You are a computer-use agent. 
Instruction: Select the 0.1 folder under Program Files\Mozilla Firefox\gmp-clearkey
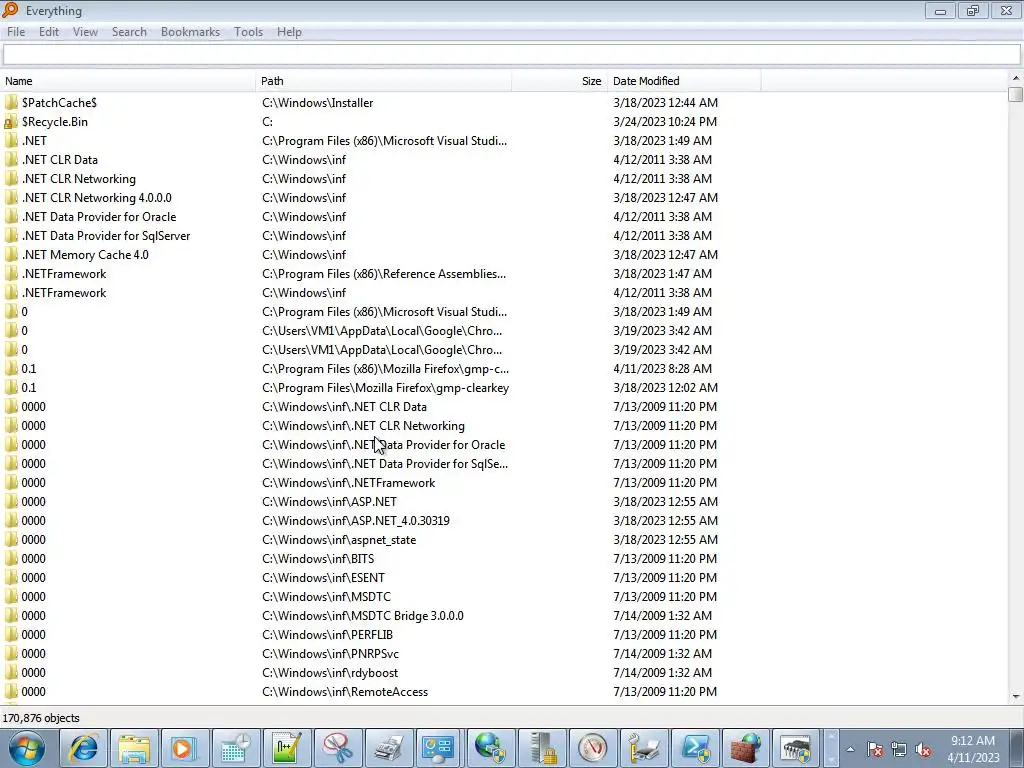point(29,387)
